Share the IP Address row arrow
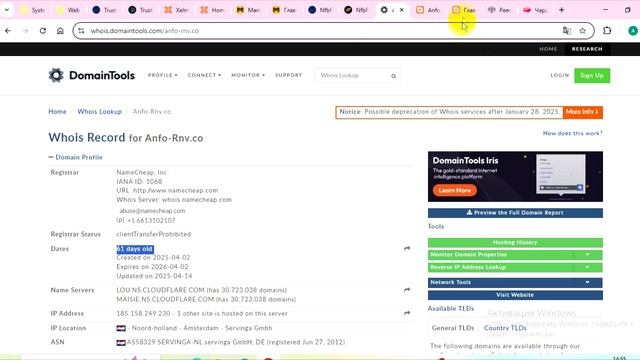This screenshot has width=640, height=360. [407, 313]
